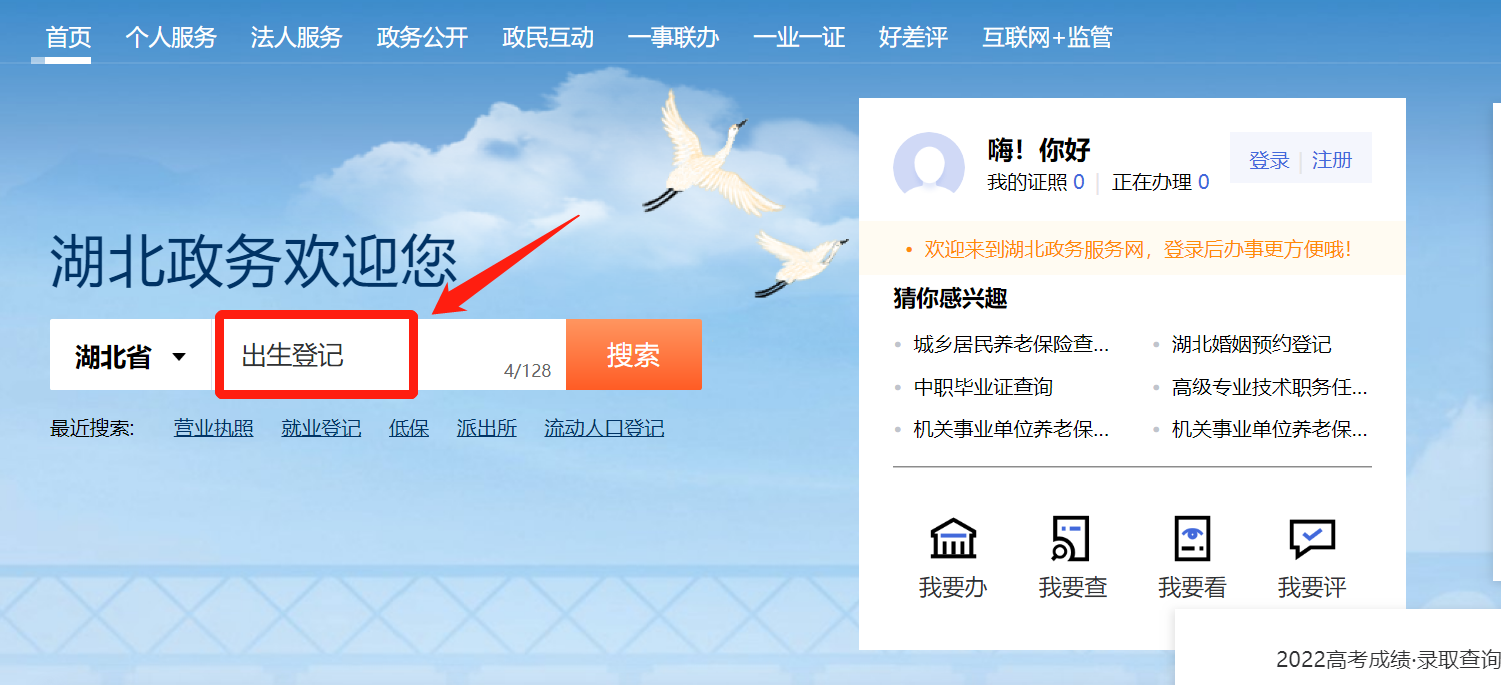Focus the 出生登记 search input field

point(390,355)
